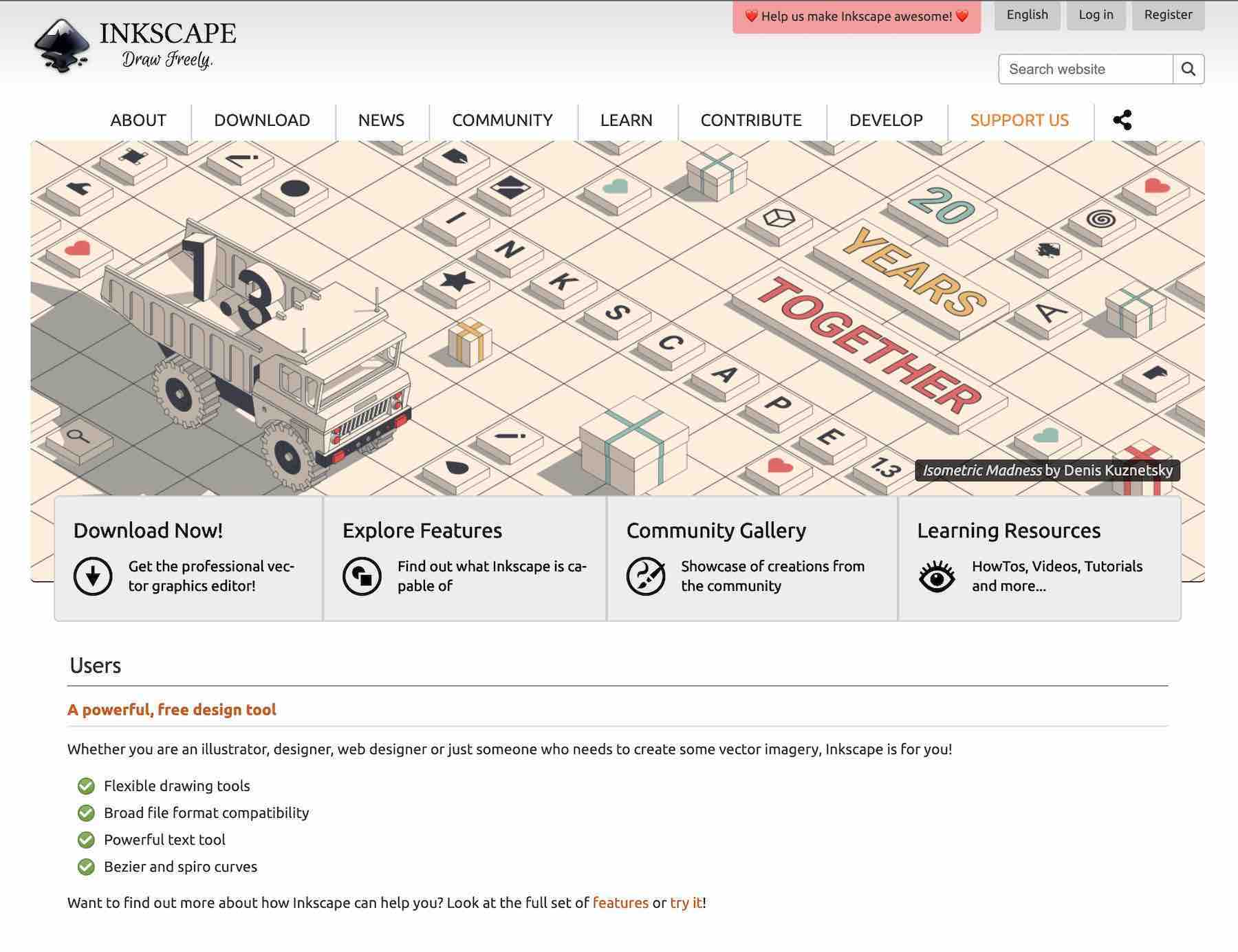This screenshot has height=952, width=1238.
Task: Click the Learning Resources eye icon
Action: [x=937, y=576]
